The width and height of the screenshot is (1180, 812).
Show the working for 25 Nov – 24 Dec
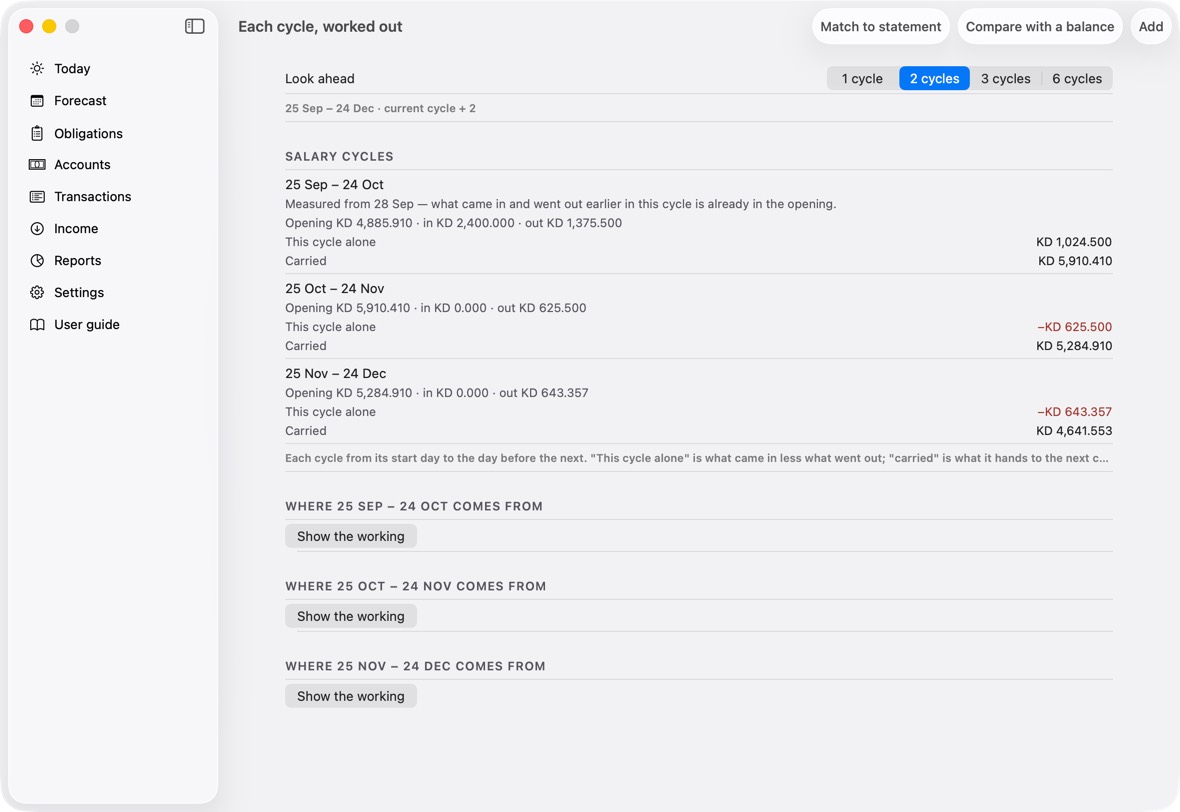coord(351,696)
